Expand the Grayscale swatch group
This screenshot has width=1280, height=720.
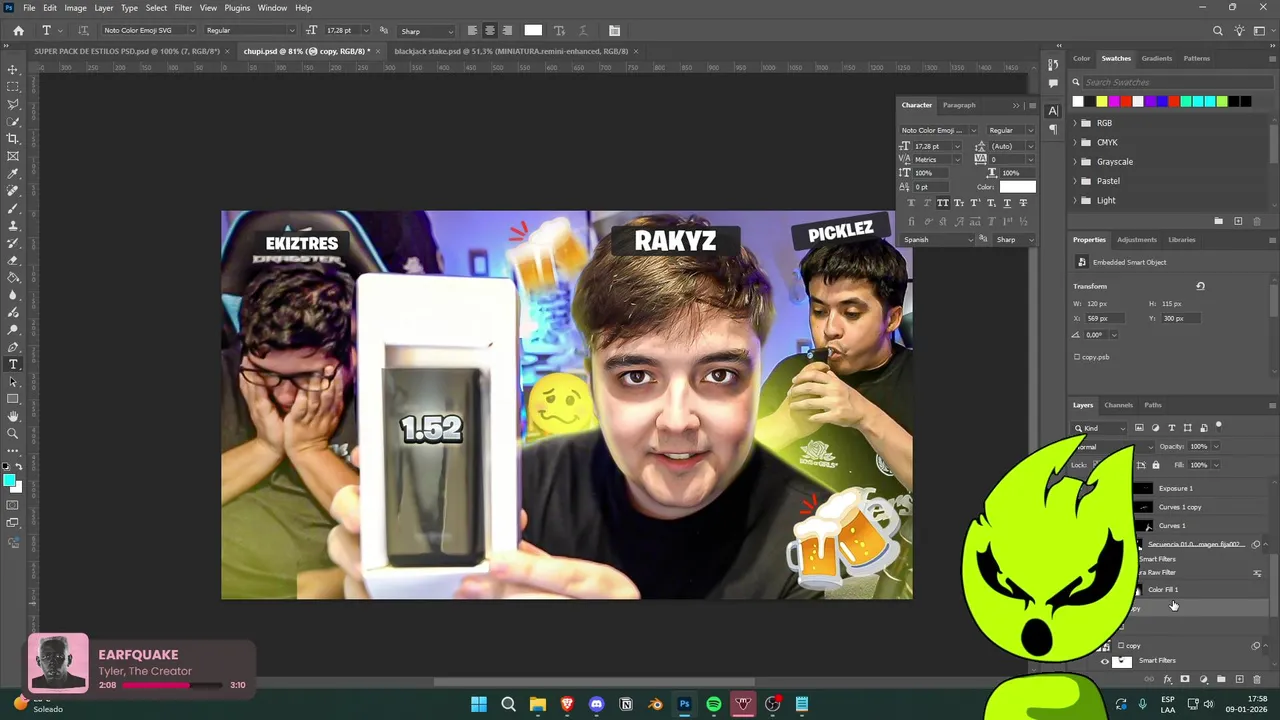click(1075, 161)
